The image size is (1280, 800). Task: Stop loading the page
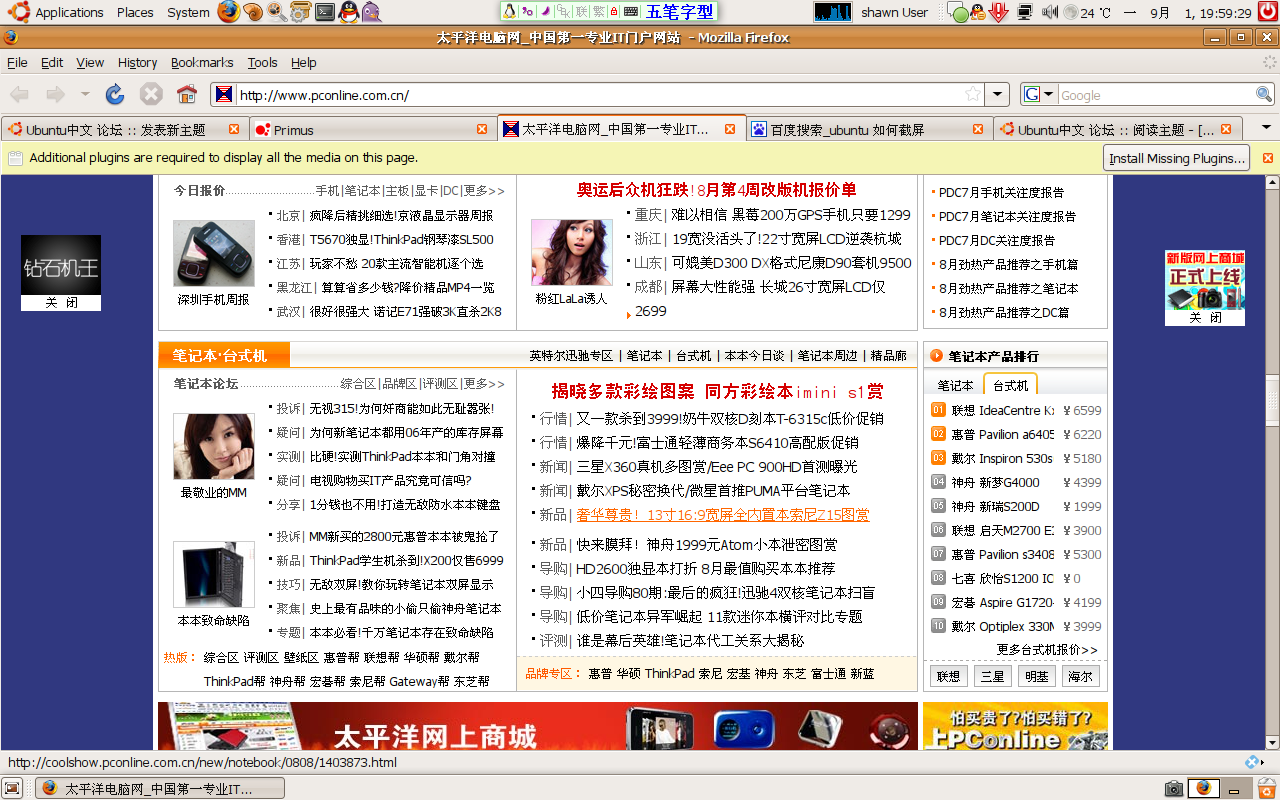click(151, 94)
